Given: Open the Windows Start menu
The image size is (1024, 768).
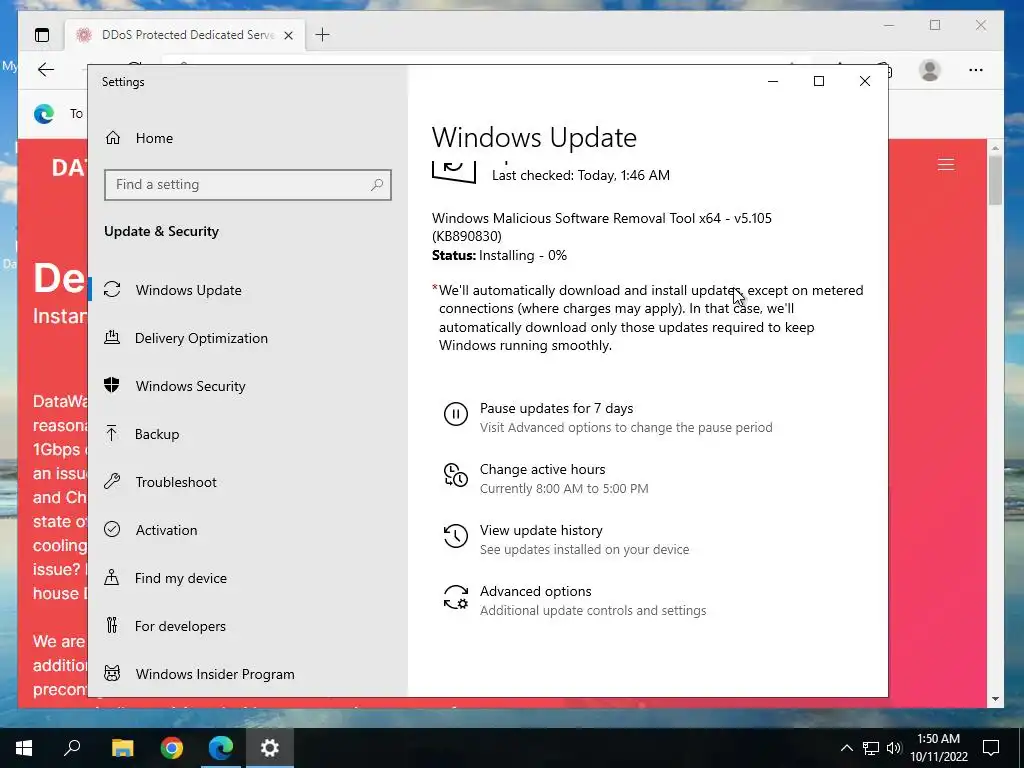Looking at the screenshot, I should click(x=24, y=748).
